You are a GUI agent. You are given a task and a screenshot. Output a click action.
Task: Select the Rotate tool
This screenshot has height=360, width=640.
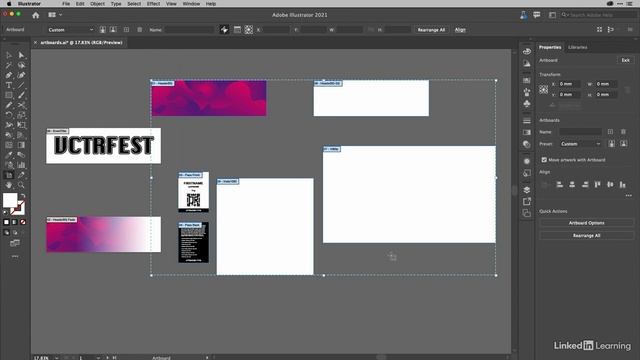coord(9,115)
